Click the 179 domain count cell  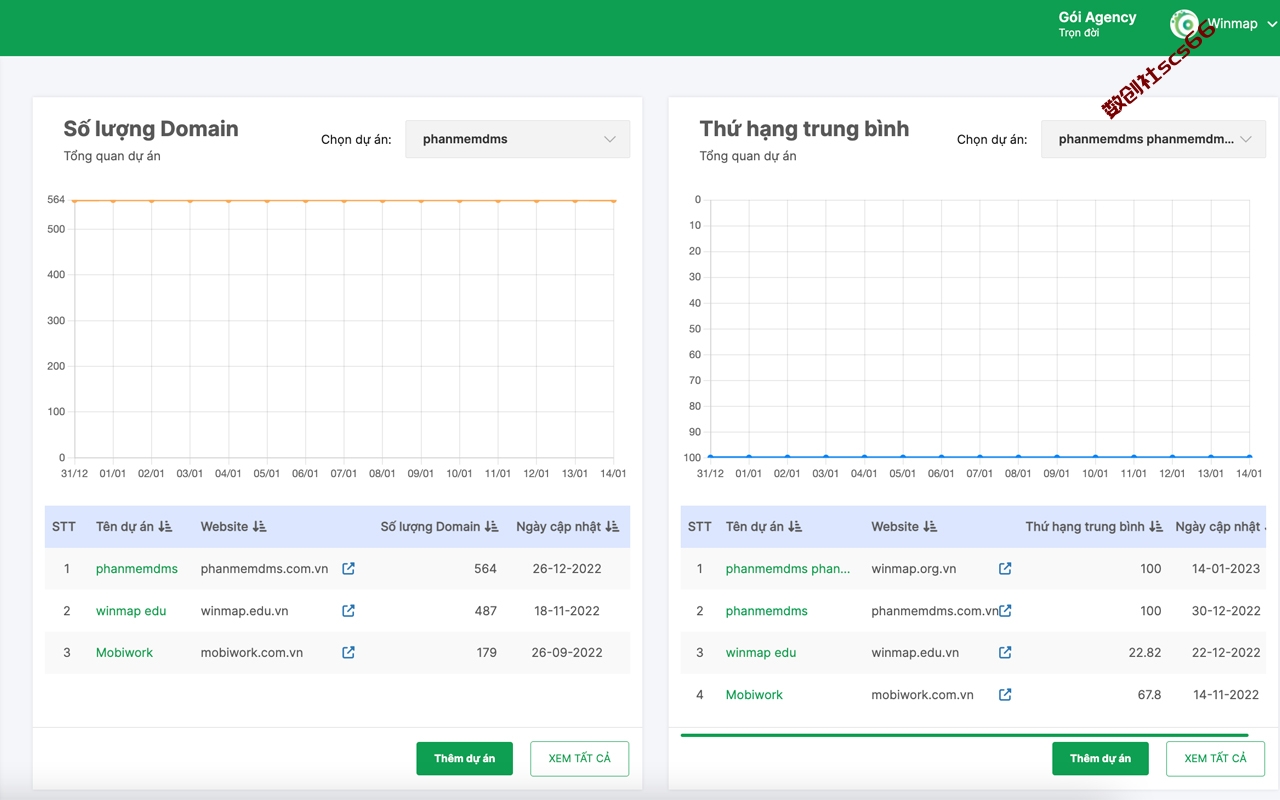click(486, 652)
